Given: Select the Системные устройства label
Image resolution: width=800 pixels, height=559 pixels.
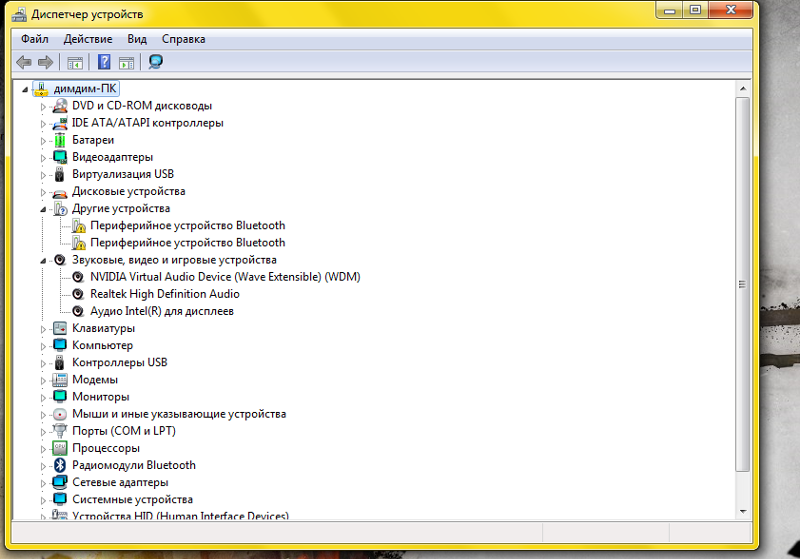Looking at the screenshot, I should point(133,499).
